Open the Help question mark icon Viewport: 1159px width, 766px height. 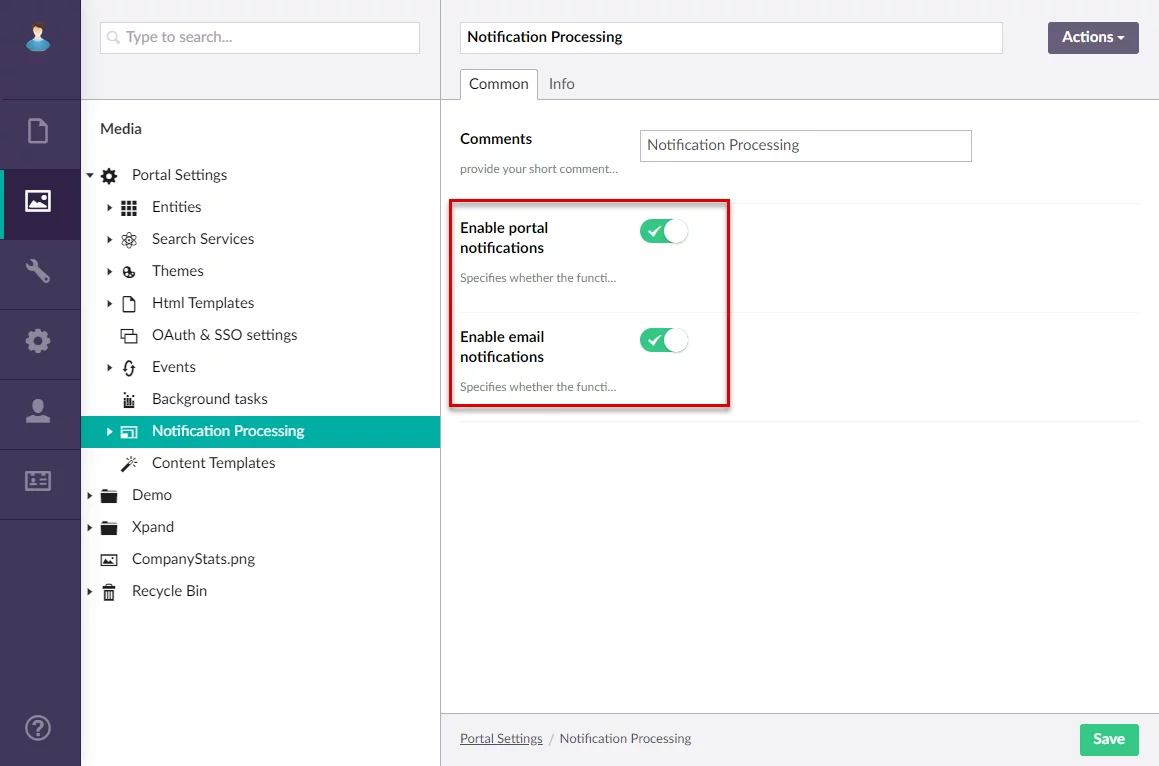[x=38, y=727]
